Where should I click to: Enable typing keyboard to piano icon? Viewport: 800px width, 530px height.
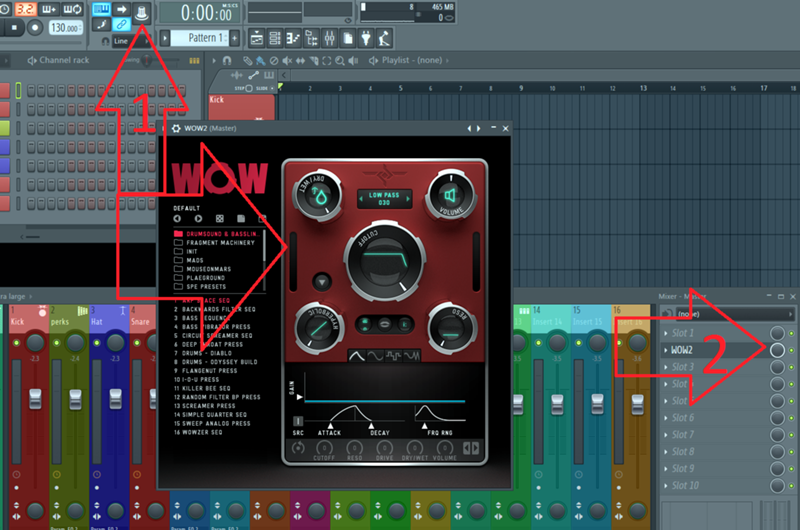point(101,9)
